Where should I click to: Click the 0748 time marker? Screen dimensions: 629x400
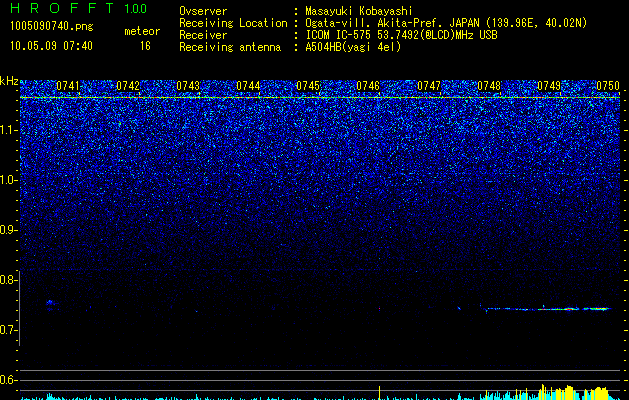point(489,86)
